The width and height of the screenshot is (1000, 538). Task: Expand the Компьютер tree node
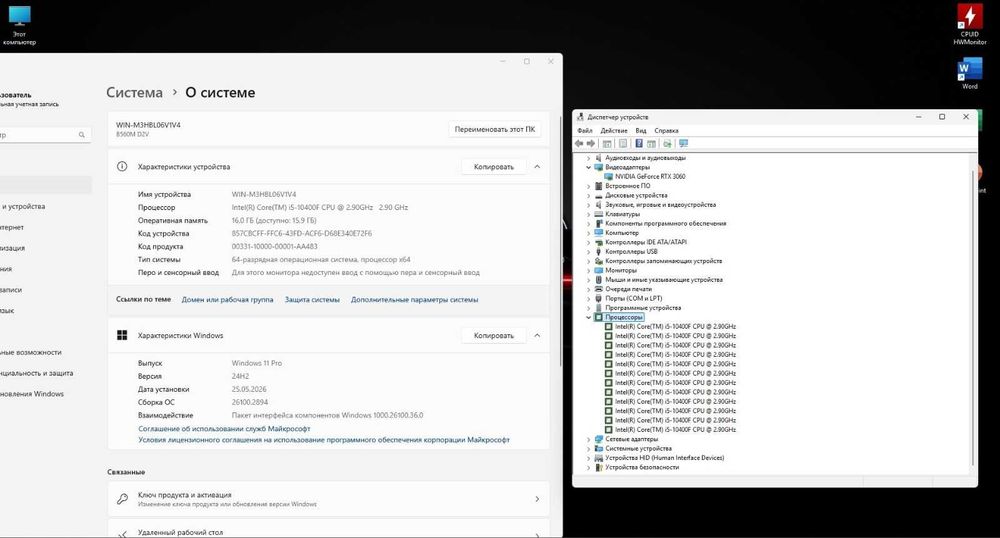[x=589, y=233]
